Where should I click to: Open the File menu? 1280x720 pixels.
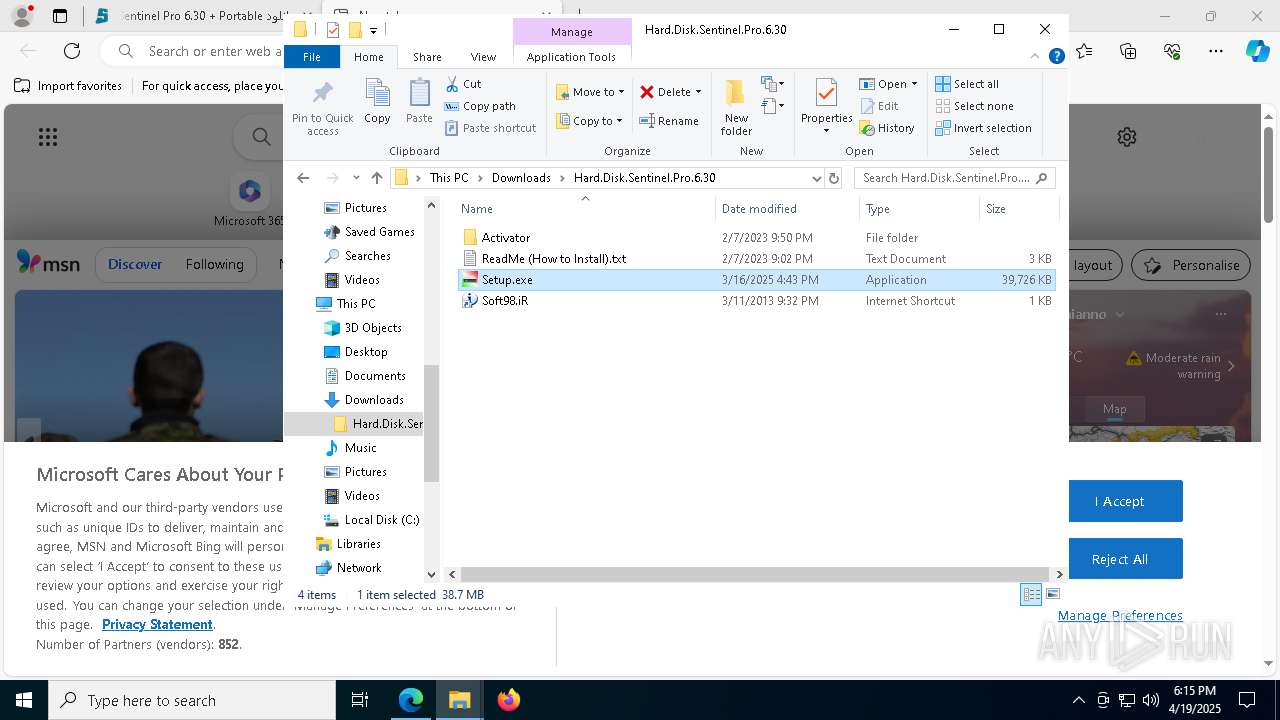click(x=312, y=57)
